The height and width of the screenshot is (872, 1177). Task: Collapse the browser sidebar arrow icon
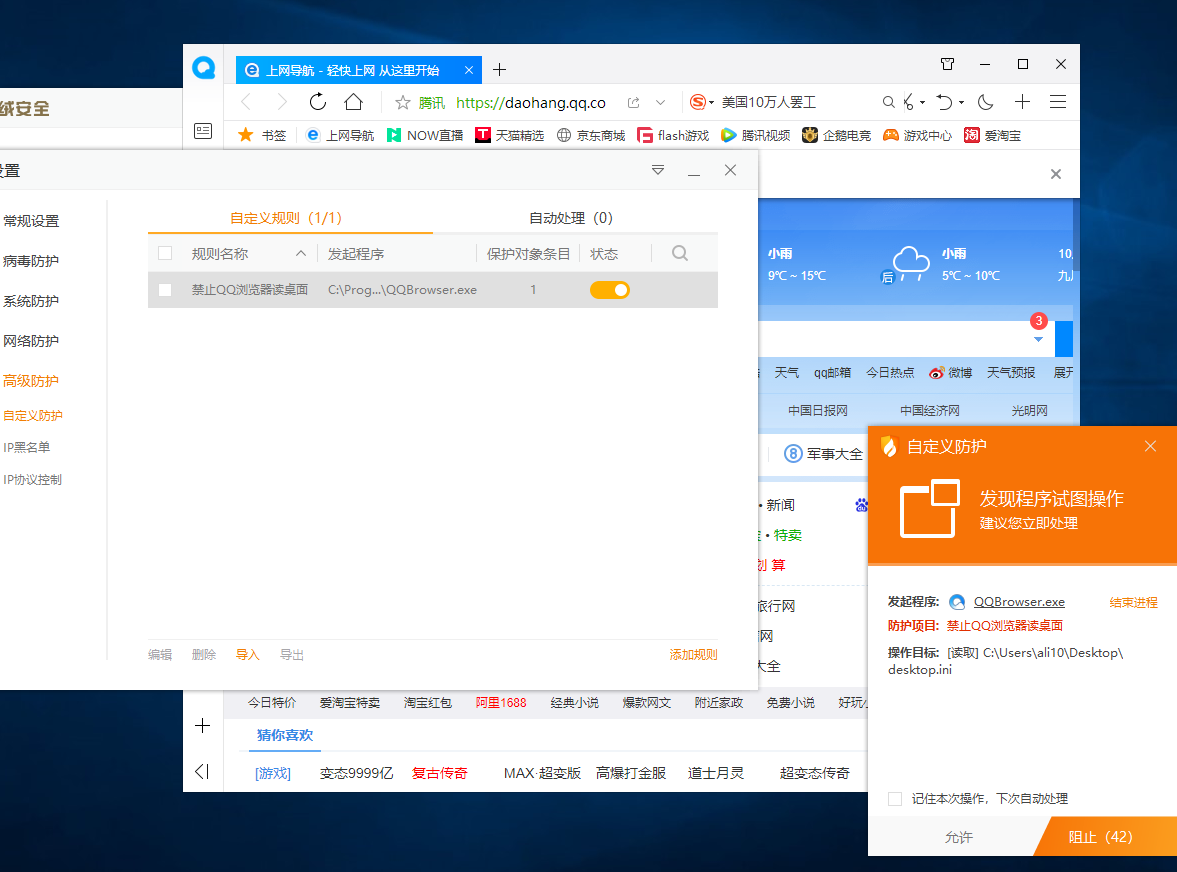pyautogui.click(x=202, y=771)
